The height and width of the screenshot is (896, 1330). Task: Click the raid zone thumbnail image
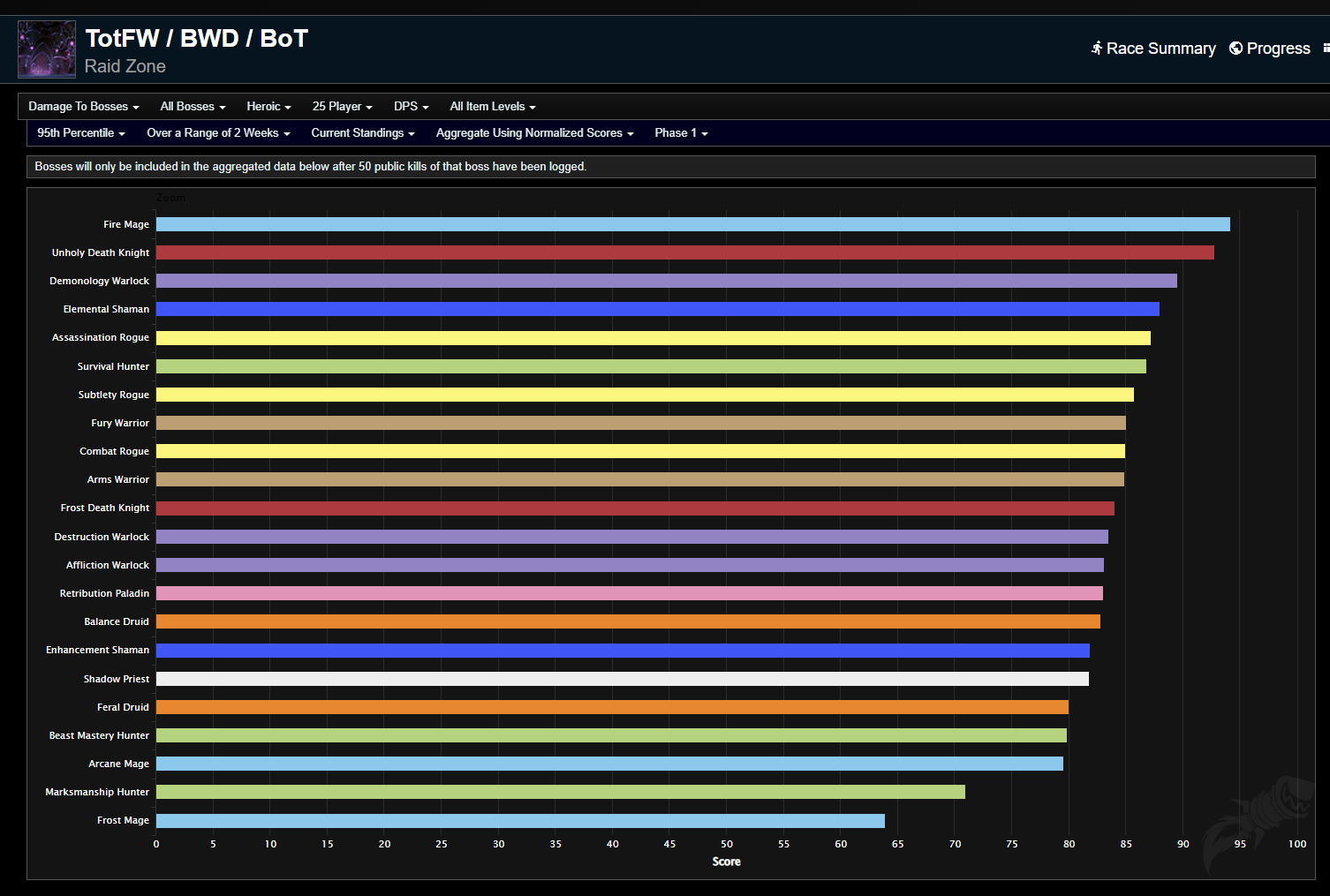click(47, 49)
